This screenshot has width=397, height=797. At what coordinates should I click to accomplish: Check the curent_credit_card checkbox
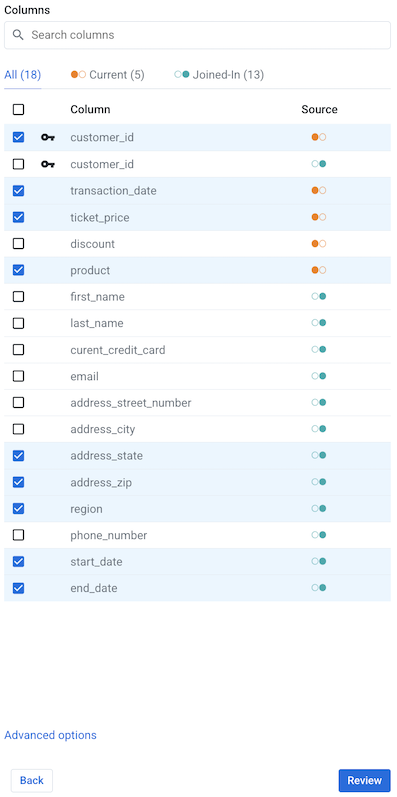pyautogui.click(x=18, y=349)
